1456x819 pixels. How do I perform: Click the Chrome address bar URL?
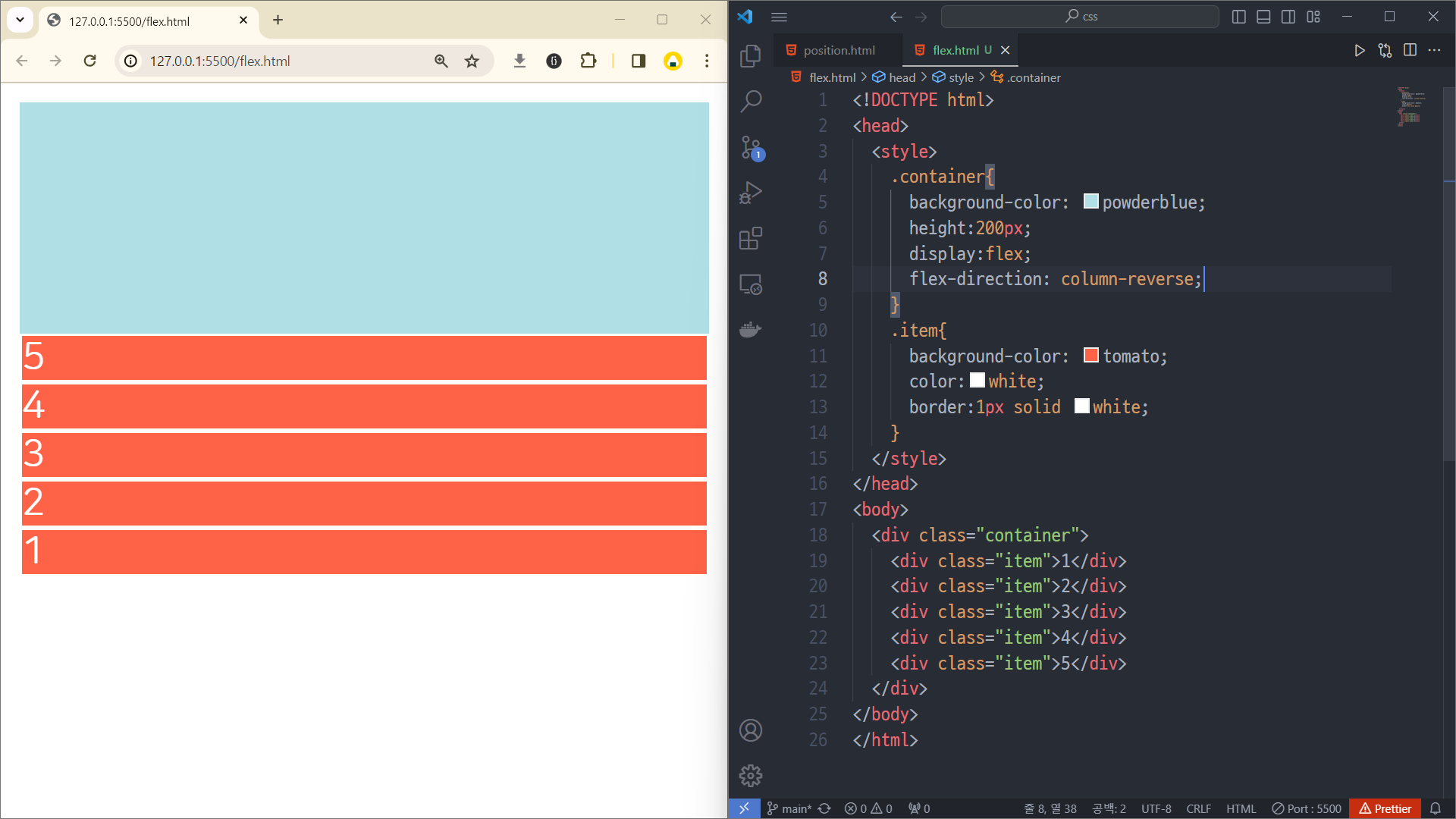point(220,61)
